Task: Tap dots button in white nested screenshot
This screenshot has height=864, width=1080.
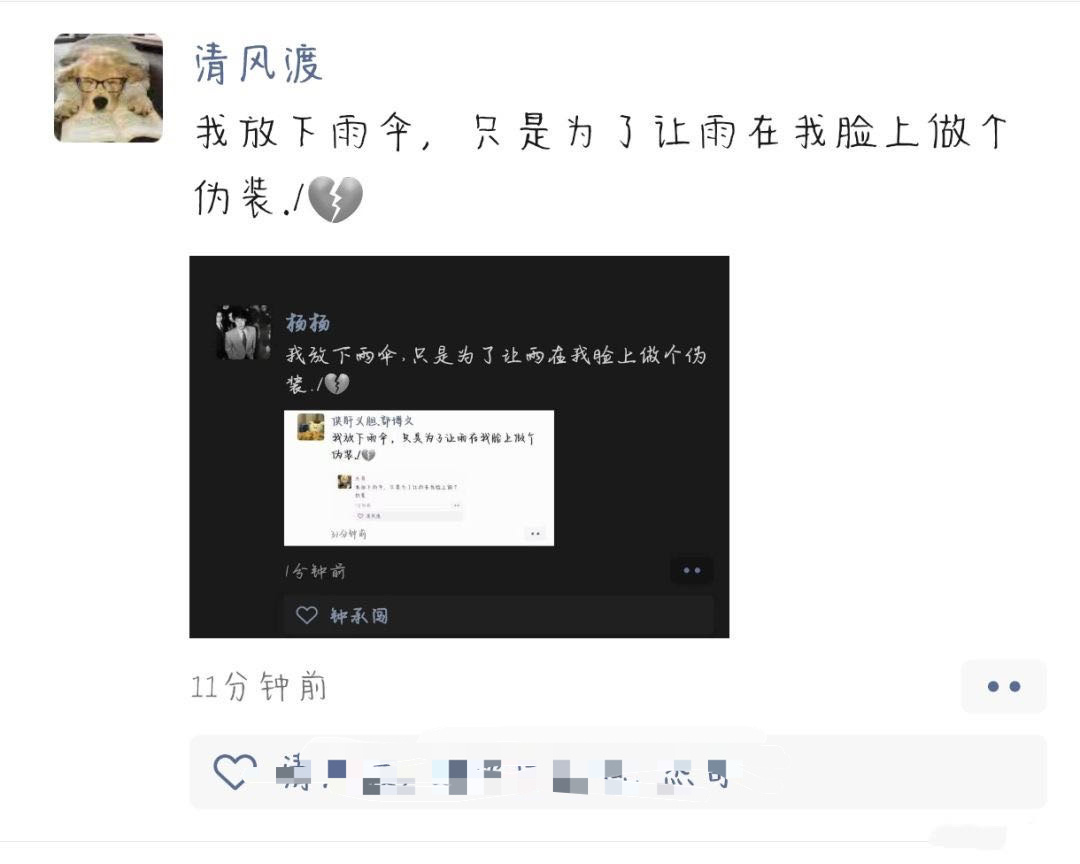Action: tap(535, 533)
